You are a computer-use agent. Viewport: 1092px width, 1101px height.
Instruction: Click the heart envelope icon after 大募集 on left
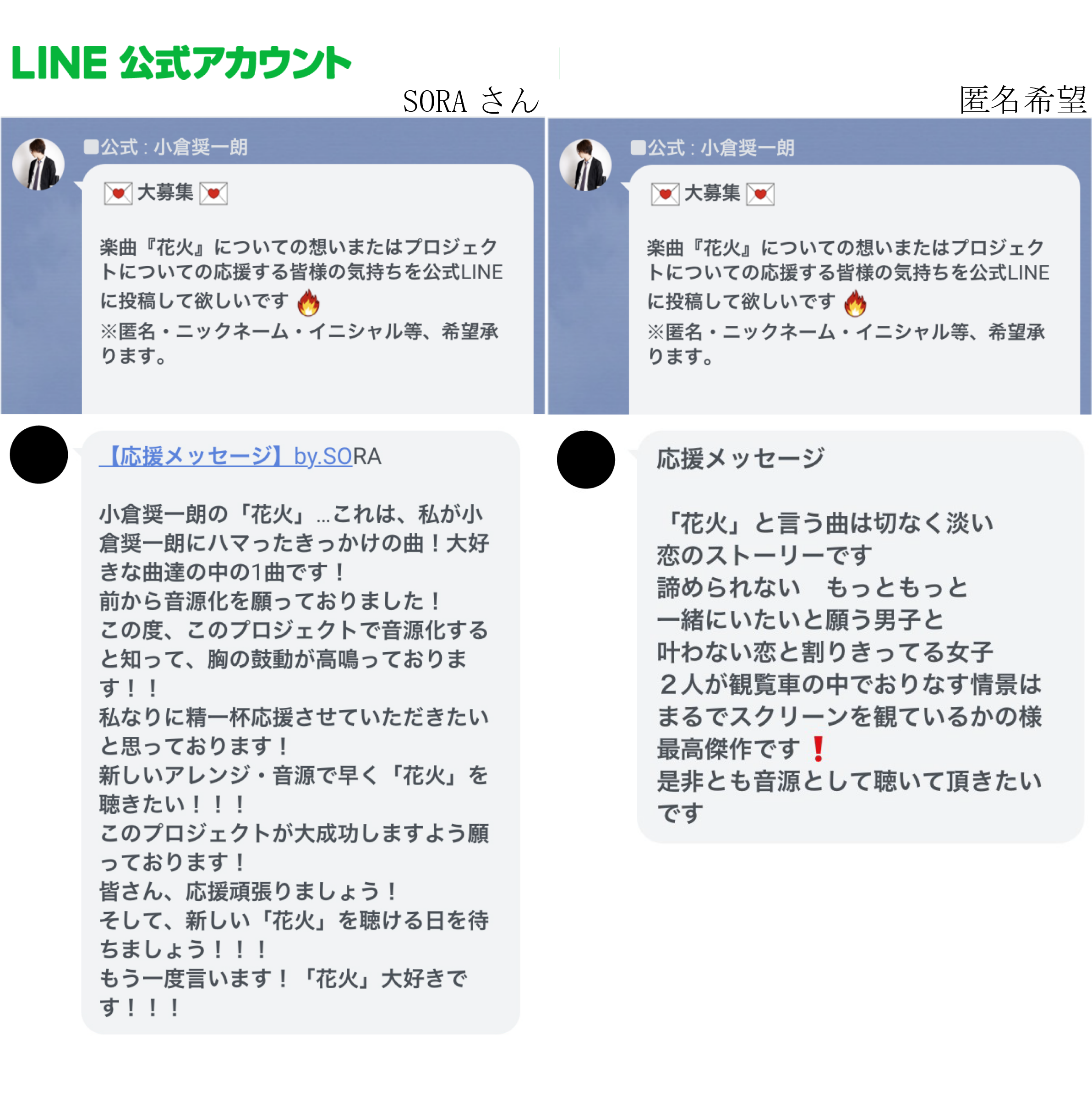click(x=213, y=193)
